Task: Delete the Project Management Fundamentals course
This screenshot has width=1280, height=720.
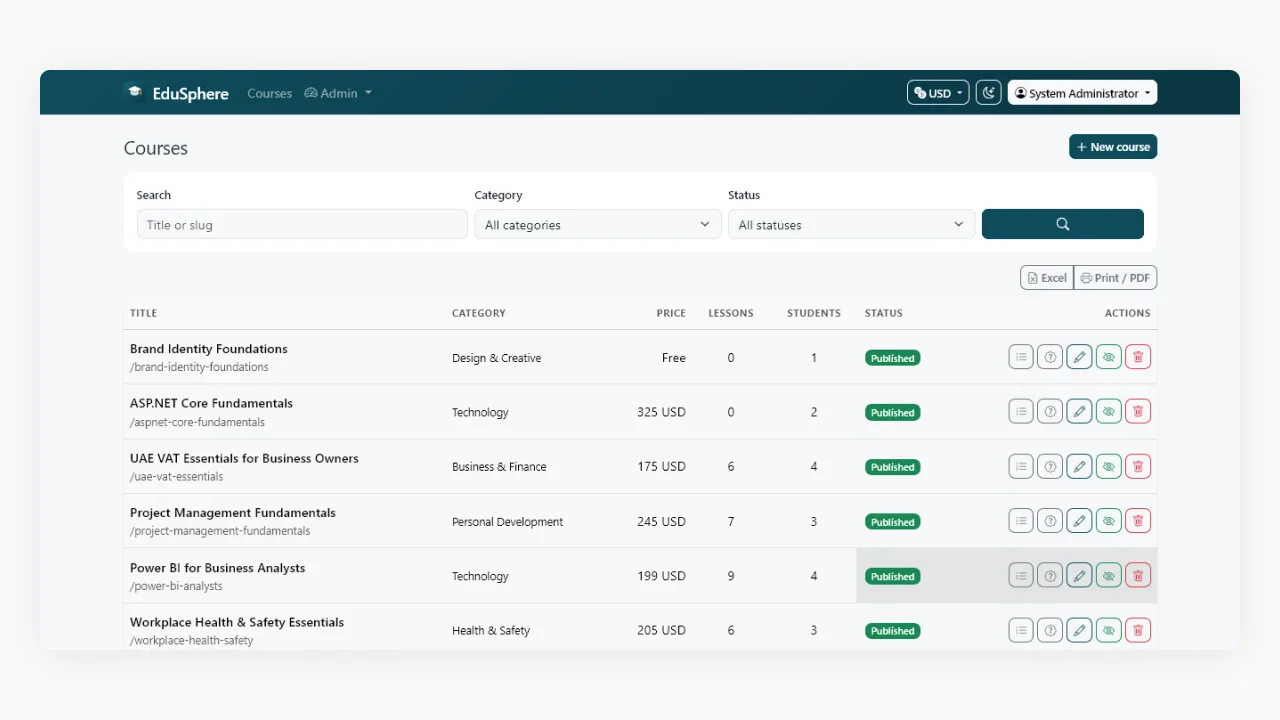Action: point(1138,521)
